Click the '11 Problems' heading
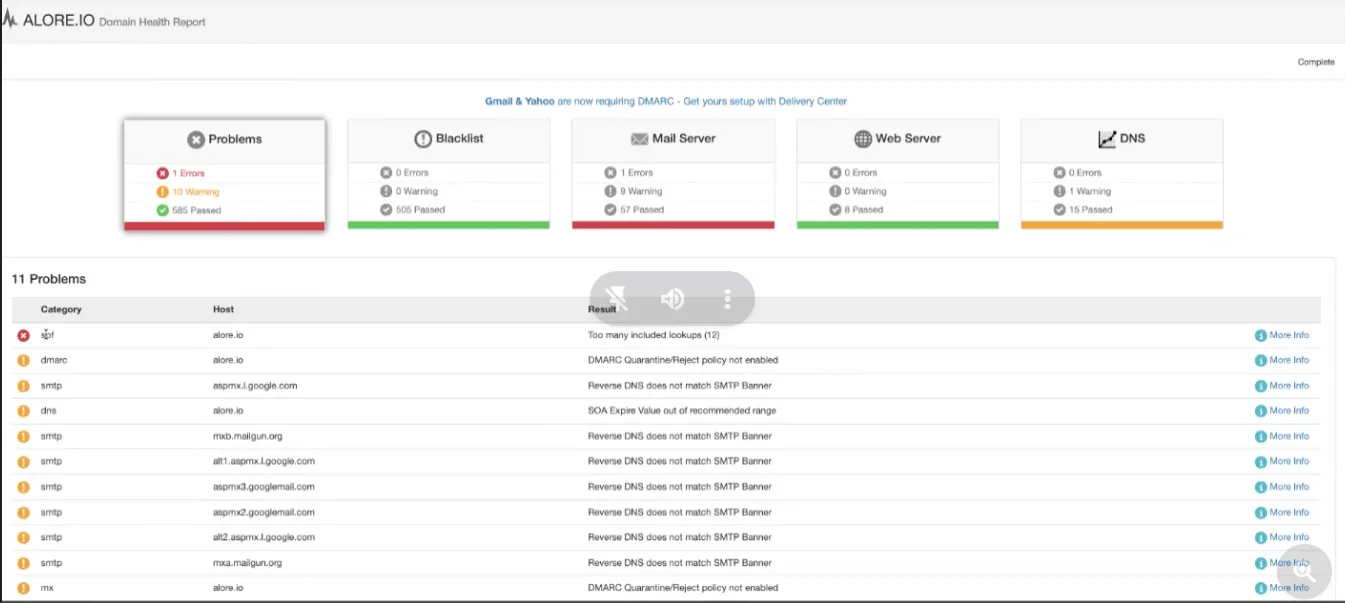The height and width of the screenshot is (603, 1345). 49,279
